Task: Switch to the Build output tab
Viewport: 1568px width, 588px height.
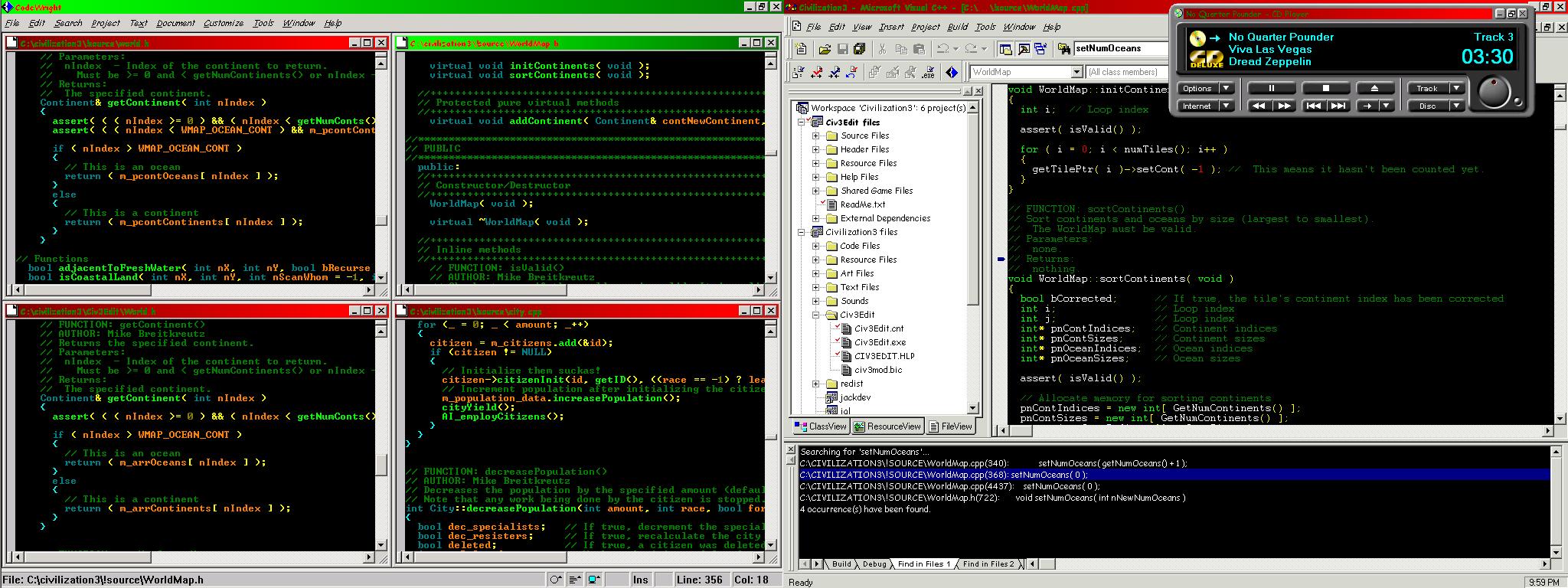Action: [x=841, y=564]
